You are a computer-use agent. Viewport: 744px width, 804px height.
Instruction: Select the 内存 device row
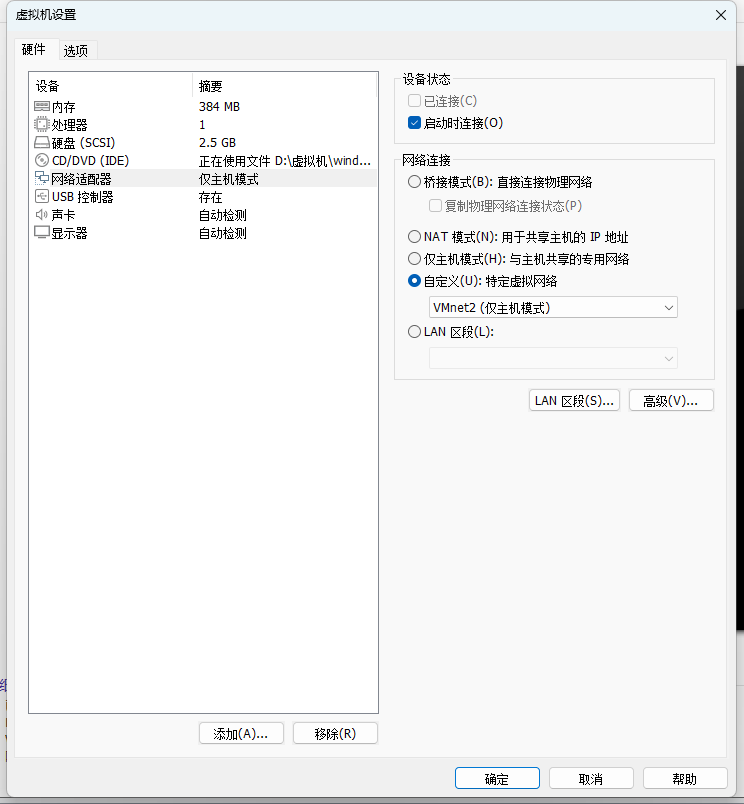tap(204, 107)
